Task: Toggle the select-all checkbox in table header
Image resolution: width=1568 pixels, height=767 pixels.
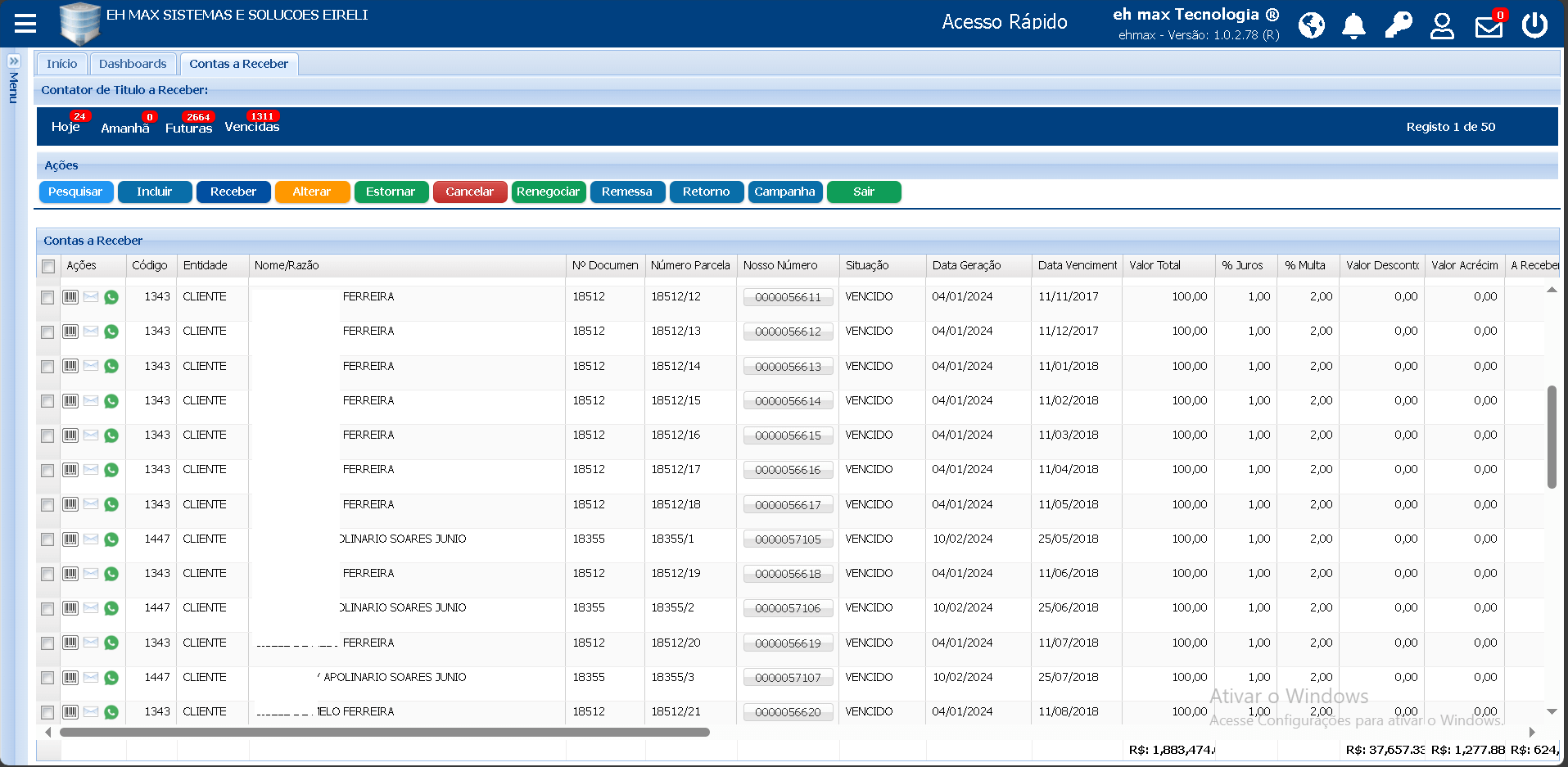Action: (x=48, y=266)
